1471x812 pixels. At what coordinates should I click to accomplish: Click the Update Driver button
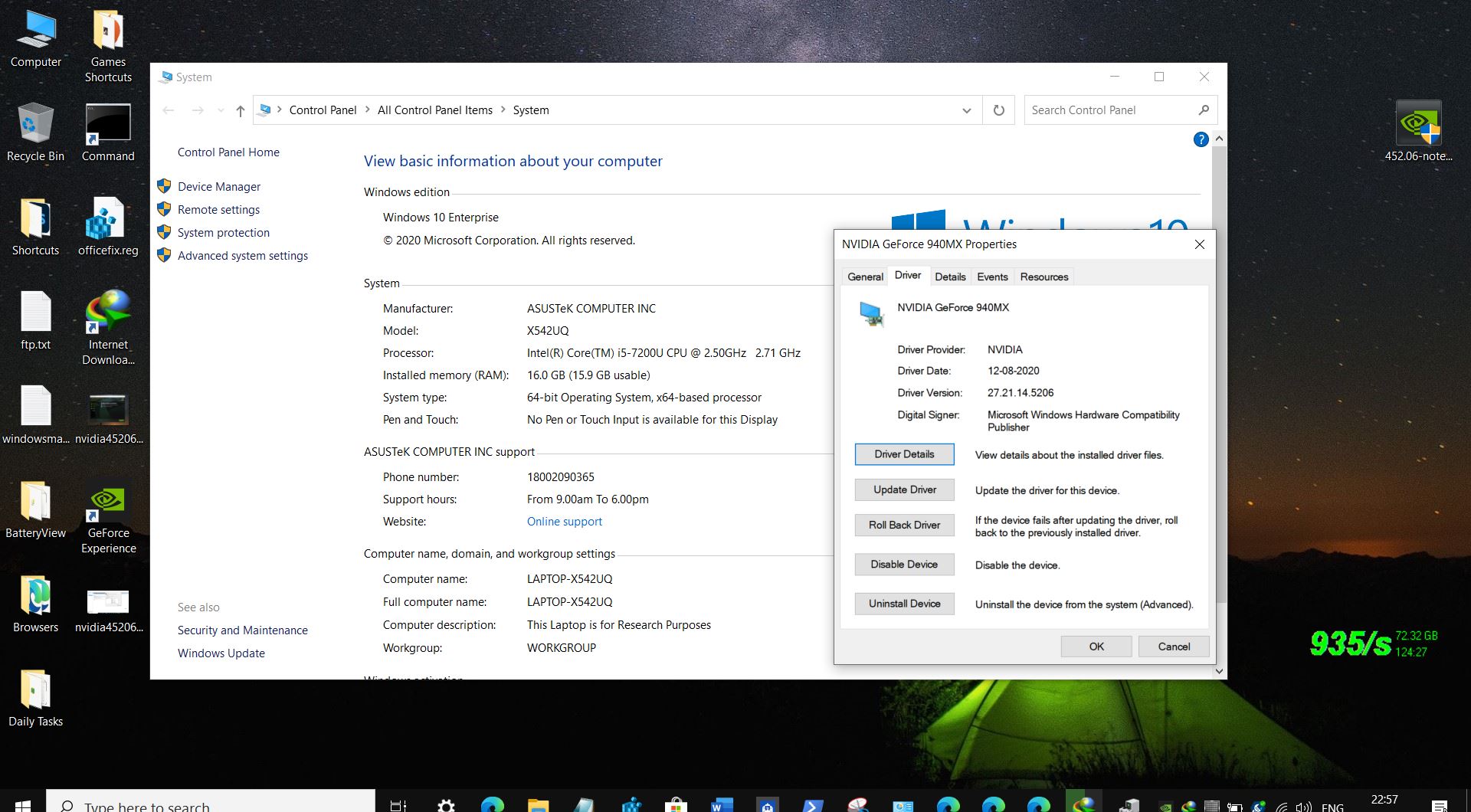click(x=905, y=489)
